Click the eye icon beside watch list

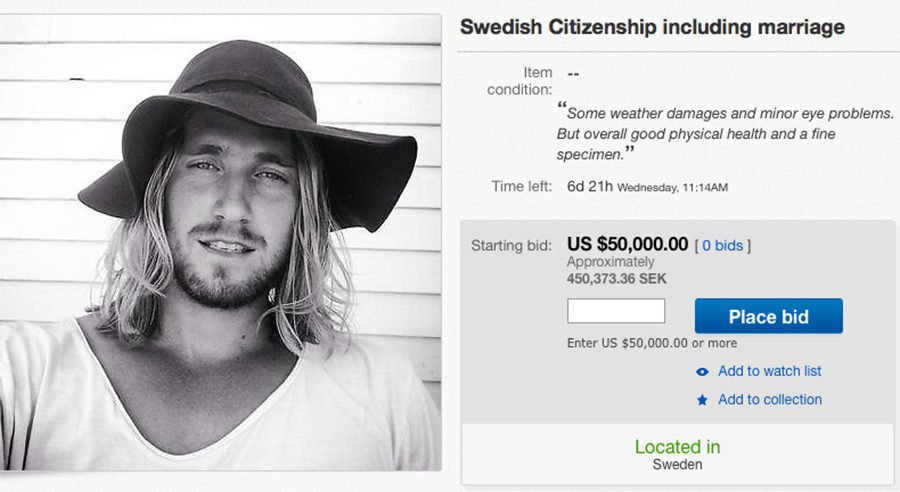click(x=702, y=371)
